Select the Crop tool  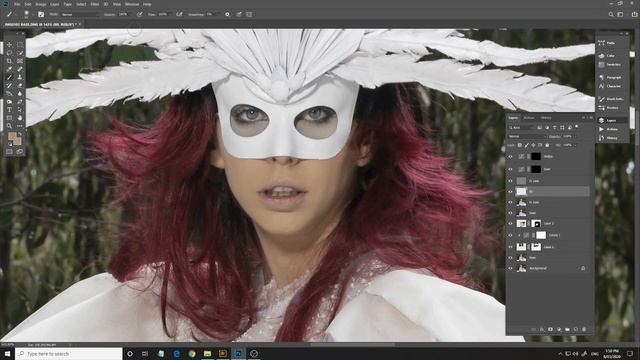point(9,61)
